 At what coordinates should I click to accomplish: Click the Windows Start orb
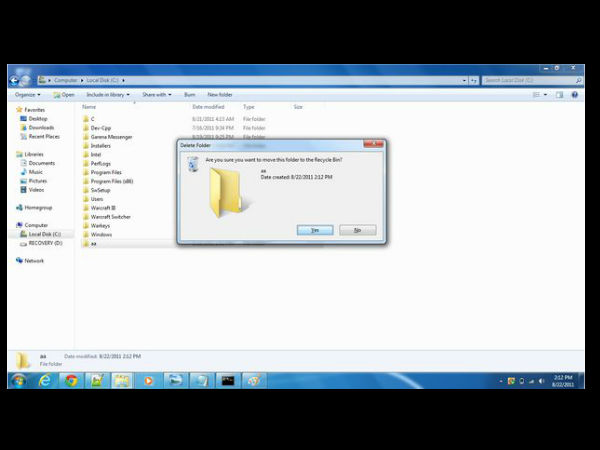click(x=18, y=380)
